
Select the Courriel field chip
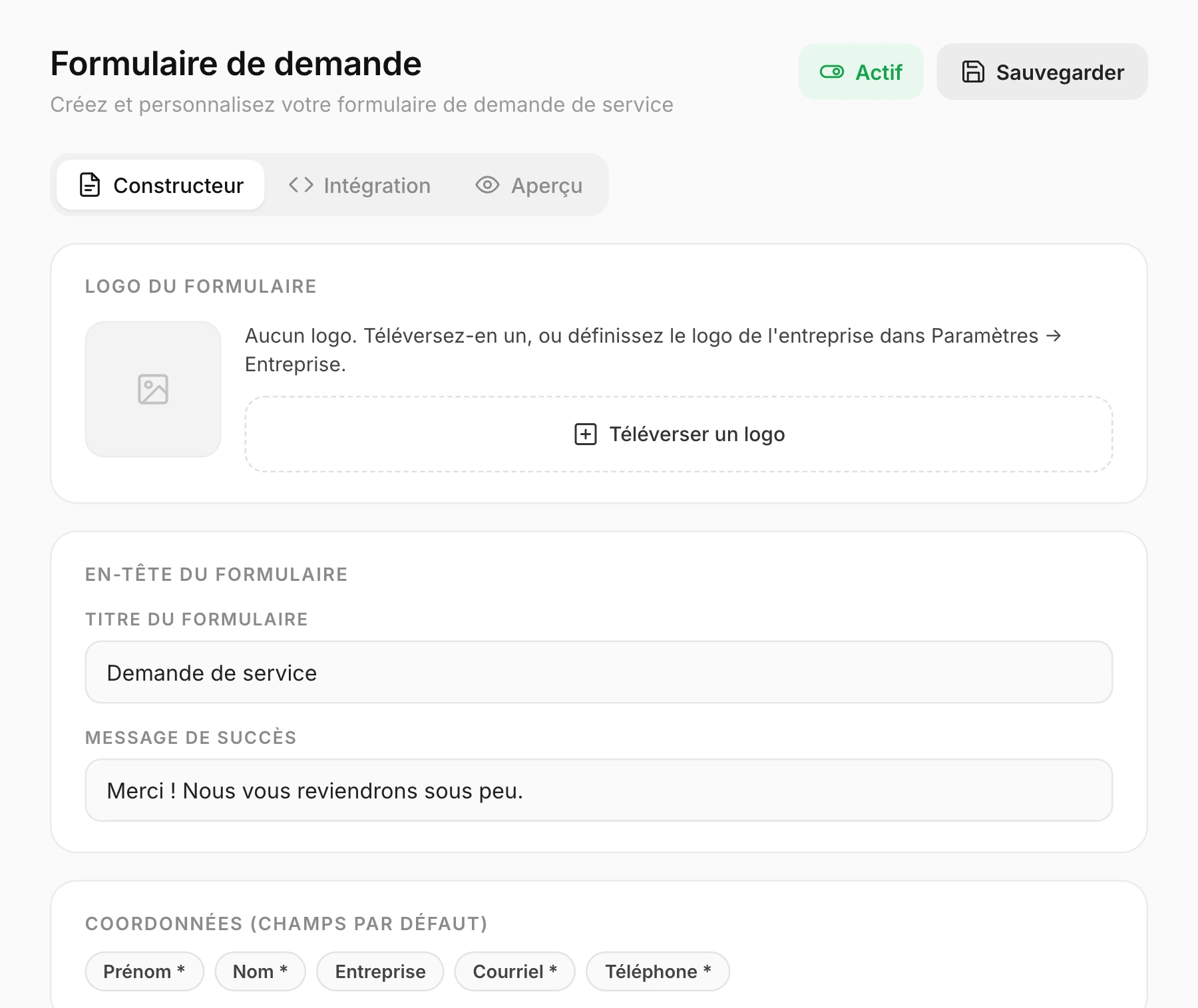(x=514, y=971)
